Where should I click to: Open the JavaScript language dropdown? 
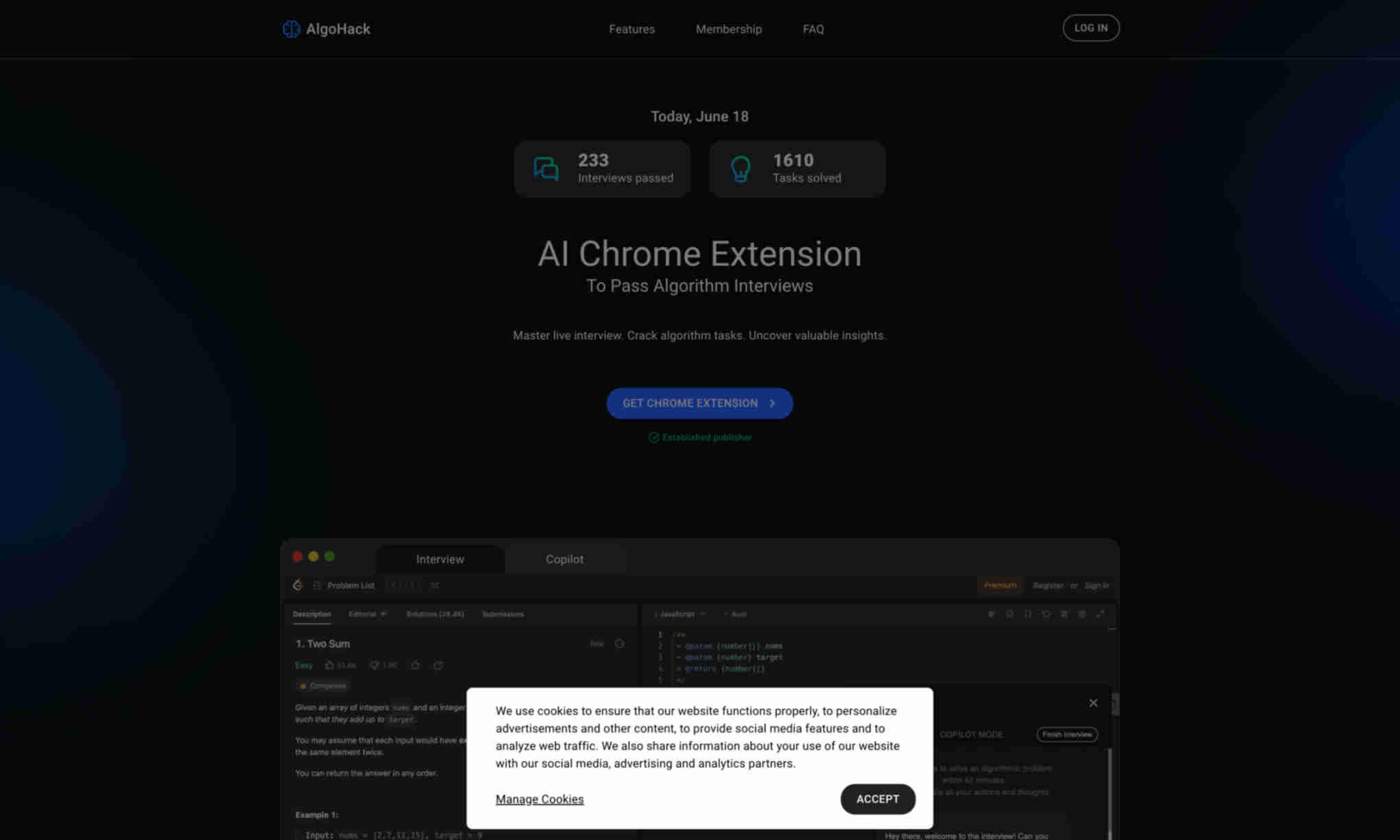(680, 614)
